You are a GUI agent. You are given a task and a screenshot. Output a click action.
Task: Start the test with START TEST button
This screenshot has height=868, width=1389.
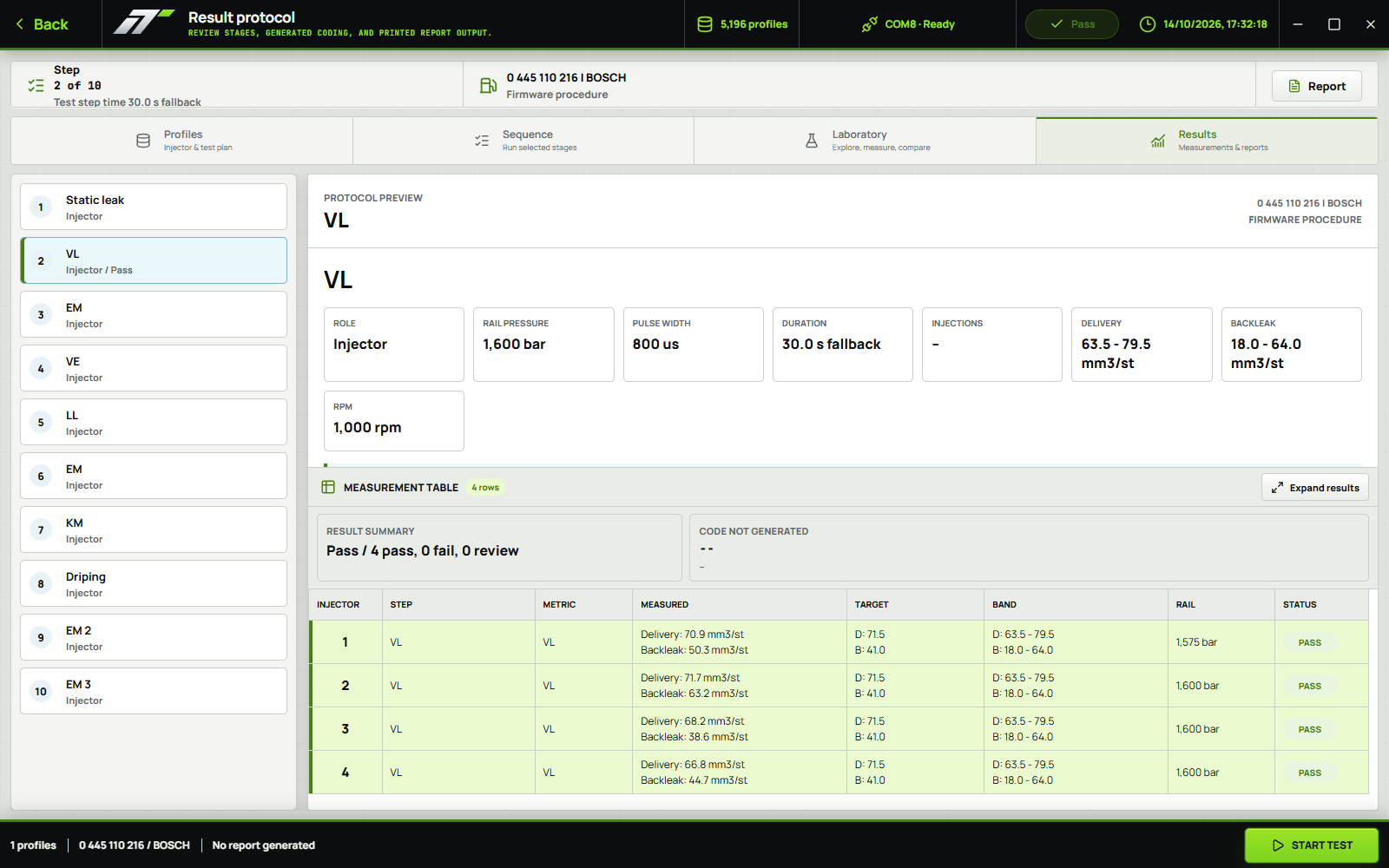1312,845
